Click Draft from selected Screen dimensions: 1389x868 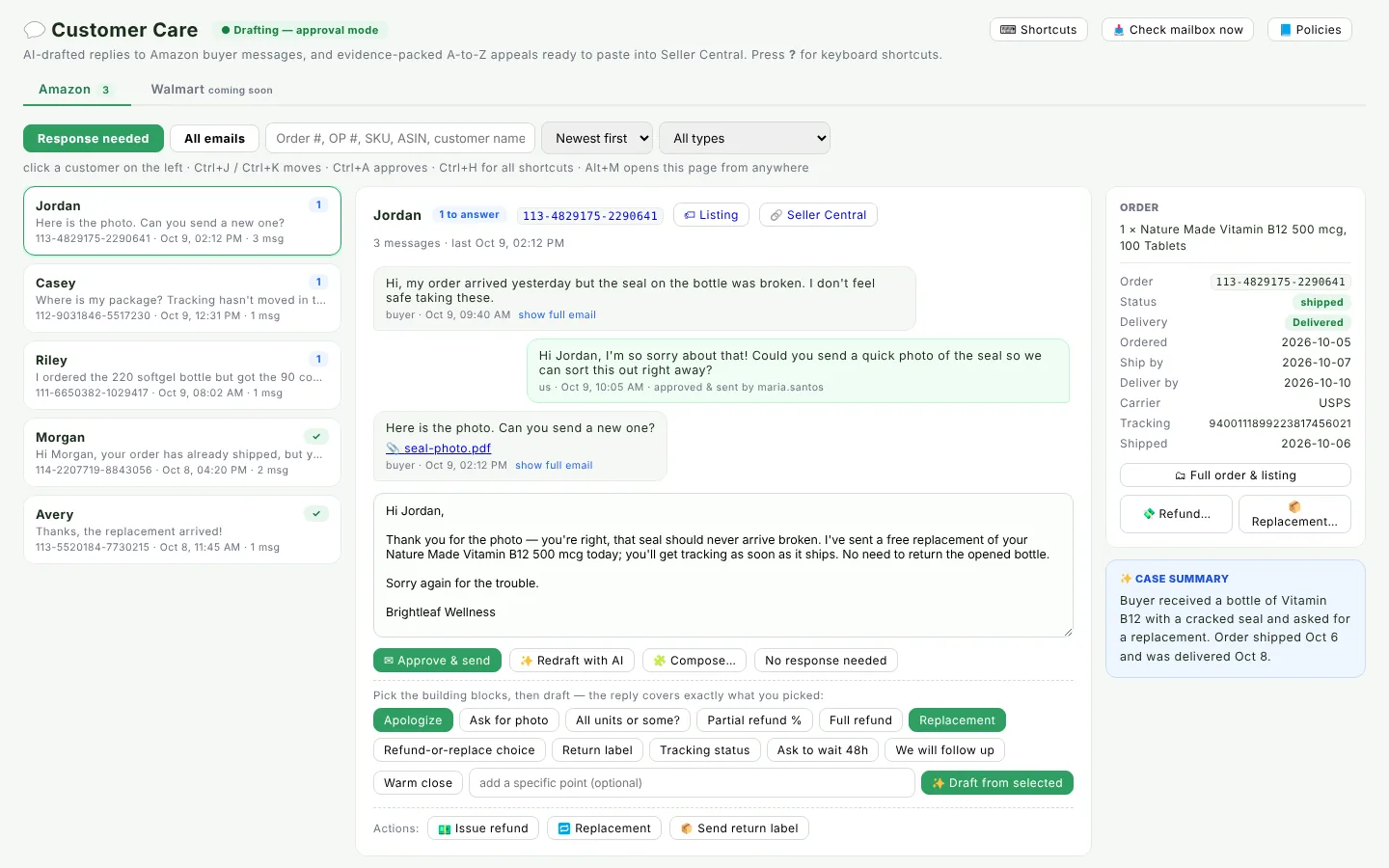click(997, 783)
